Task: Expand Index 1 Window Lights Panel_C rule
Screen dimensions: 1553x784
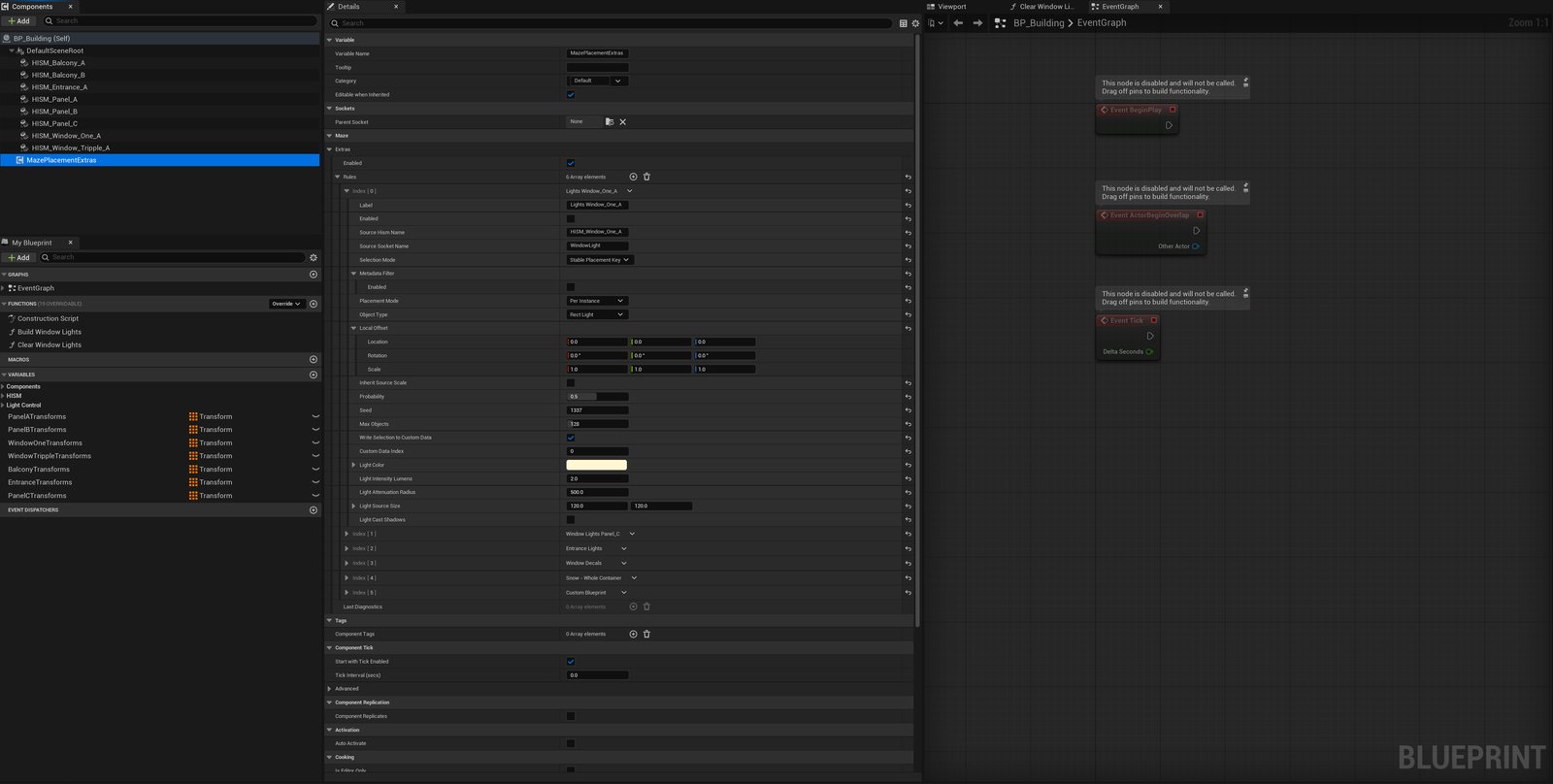Action: coord(347,534)
